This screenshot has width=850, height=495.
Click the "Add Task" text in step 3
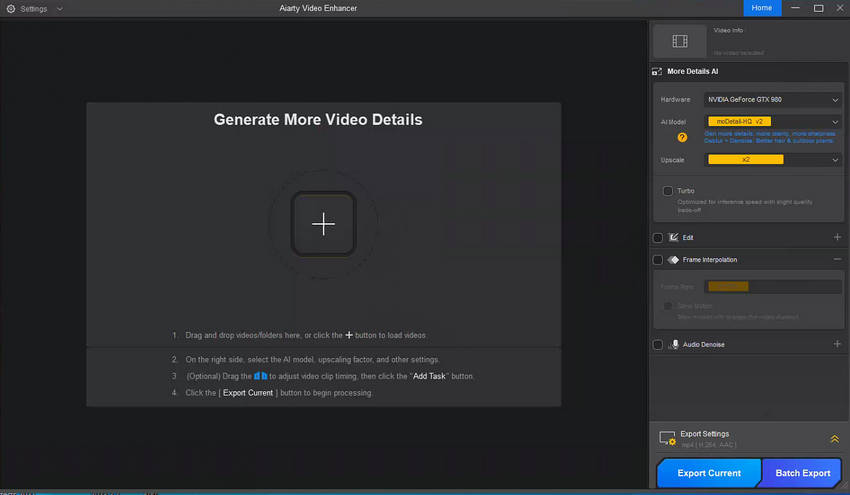coord(429,376)
